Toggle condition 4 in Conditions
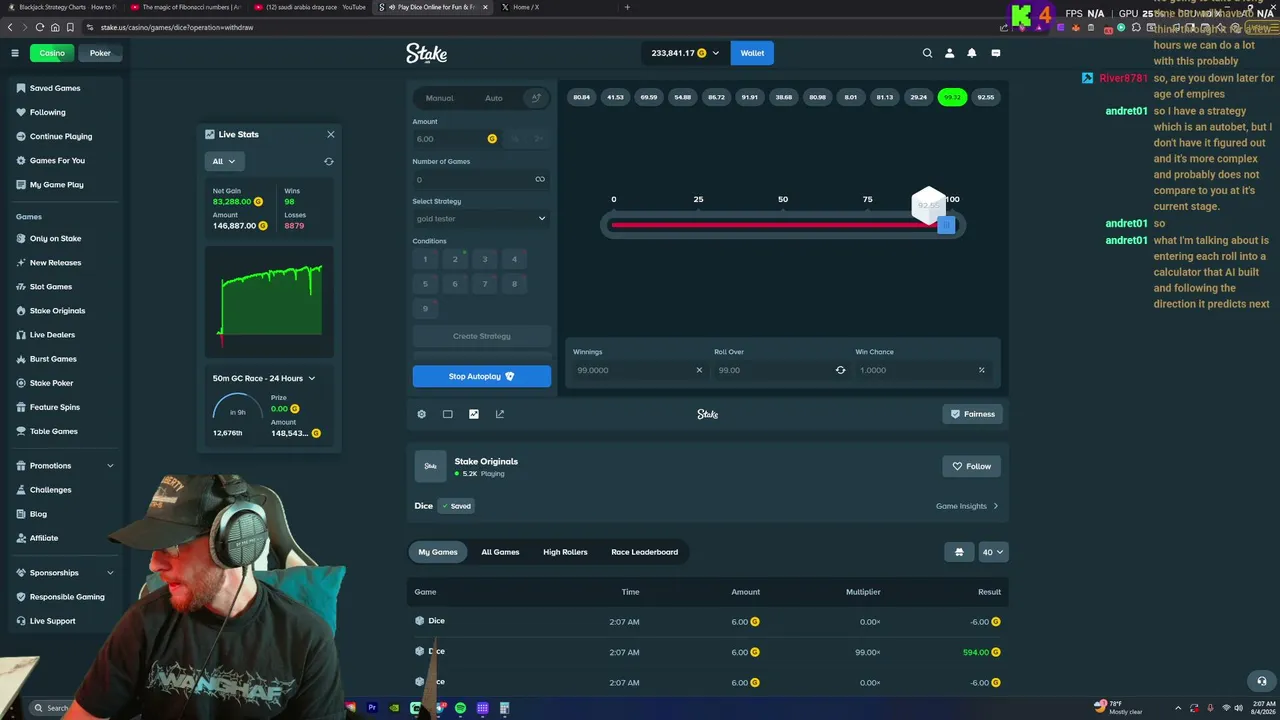Viewport: 1280px width, 720px height. 515,259
